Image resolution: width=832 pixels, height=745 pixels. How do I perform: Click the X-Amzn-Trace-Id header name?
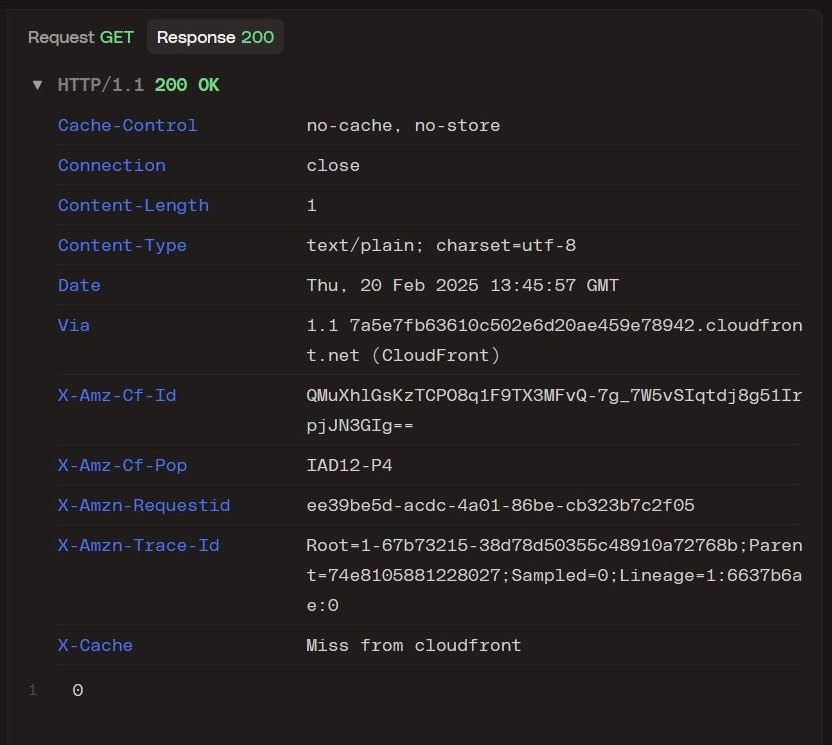pyautogui.click(x=138, y=545)
